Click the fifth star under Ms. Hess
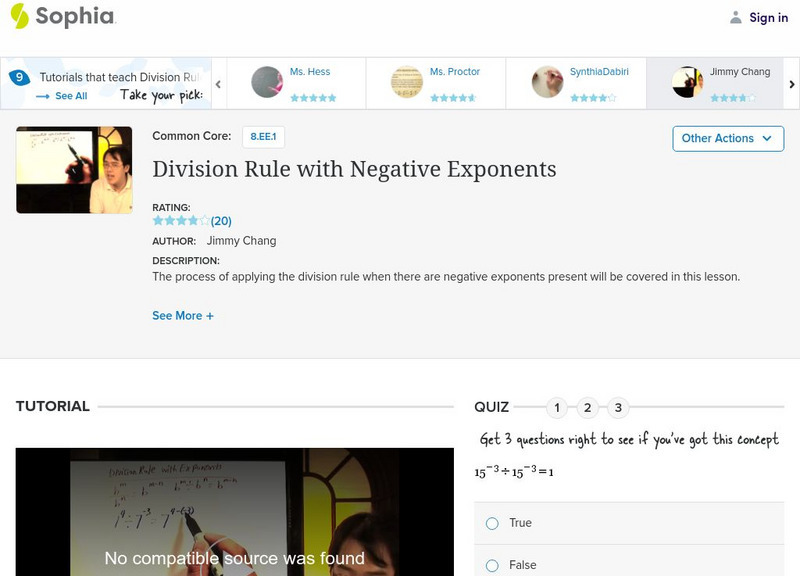 coord(330,97)
